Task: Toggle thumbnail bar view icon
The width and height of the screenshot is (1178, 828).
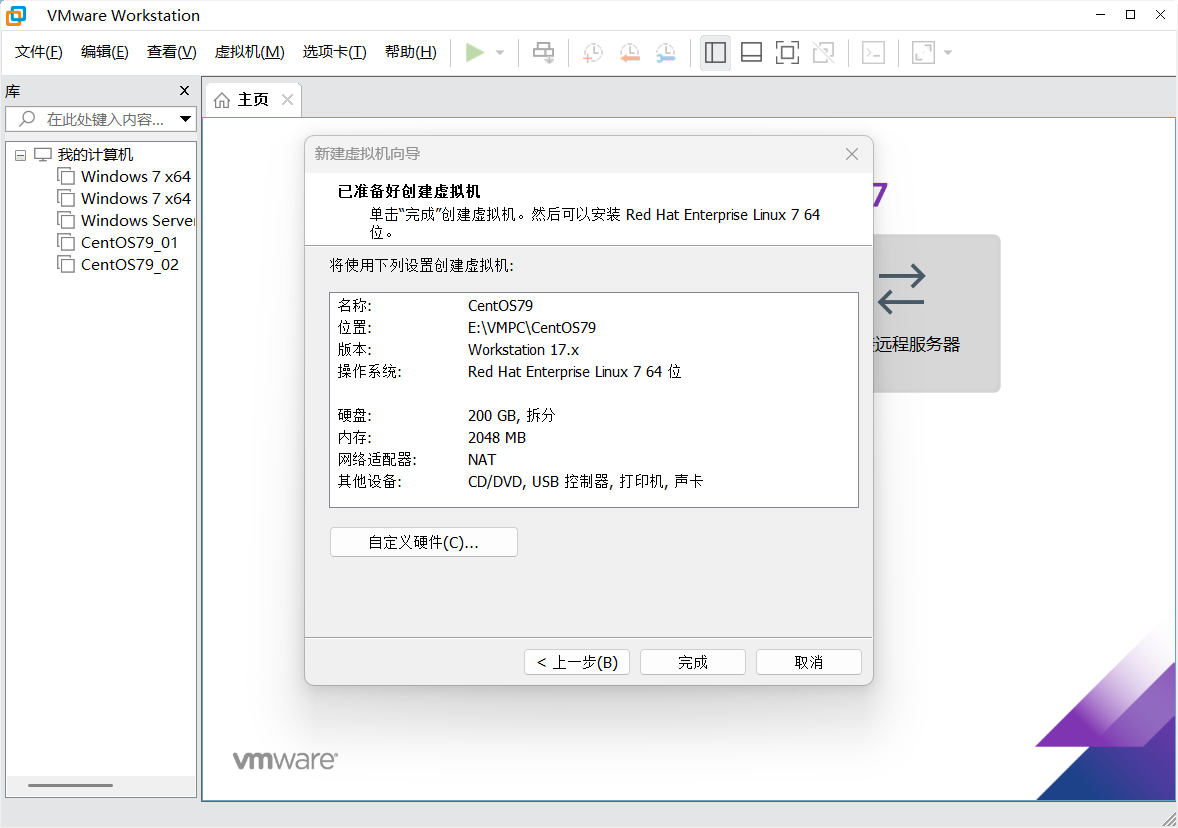Action: point(751,53)
